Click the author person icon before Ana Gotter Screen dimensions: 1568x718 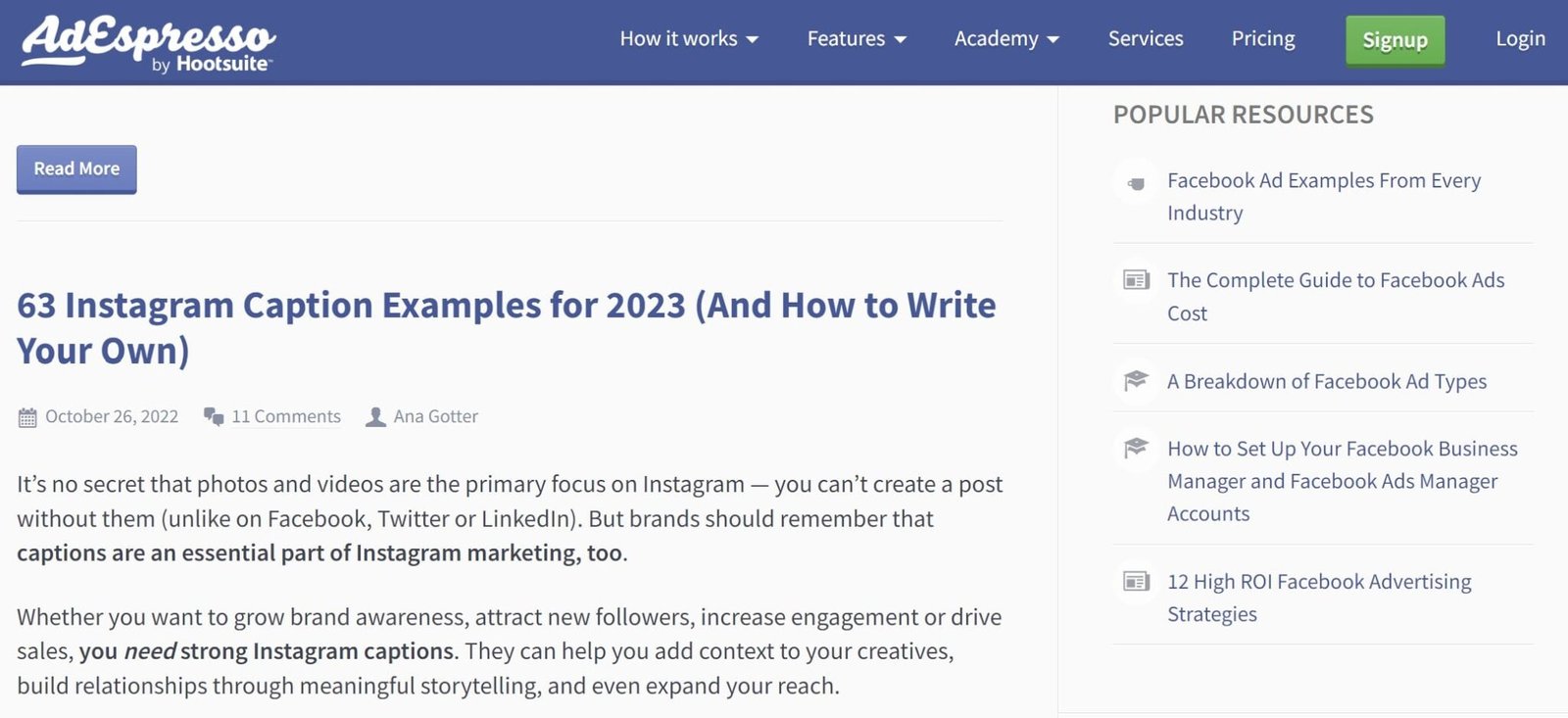[x=374, y=415]
